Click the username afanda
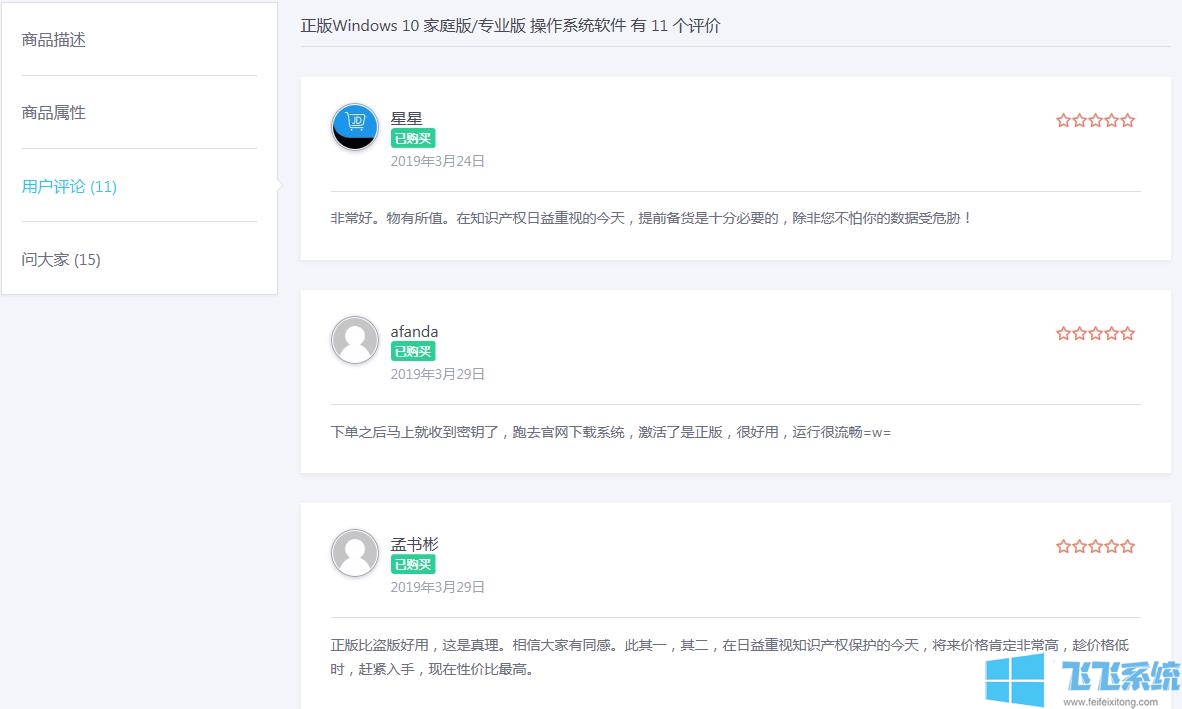The width and height of the screenshot is (1182, 709). (x=414, y=332)
